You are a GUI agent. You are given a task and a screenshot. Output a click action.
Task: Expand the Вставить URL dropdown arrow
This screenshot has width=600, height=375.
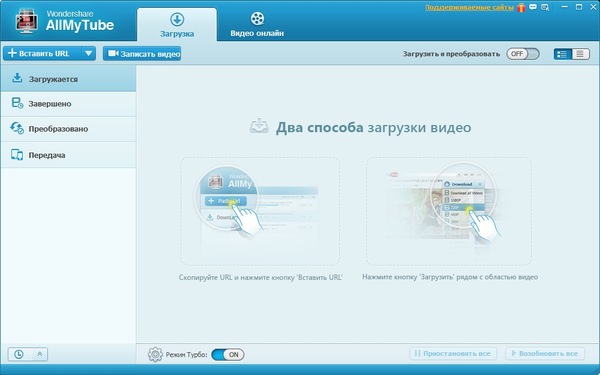pos(88,54)
